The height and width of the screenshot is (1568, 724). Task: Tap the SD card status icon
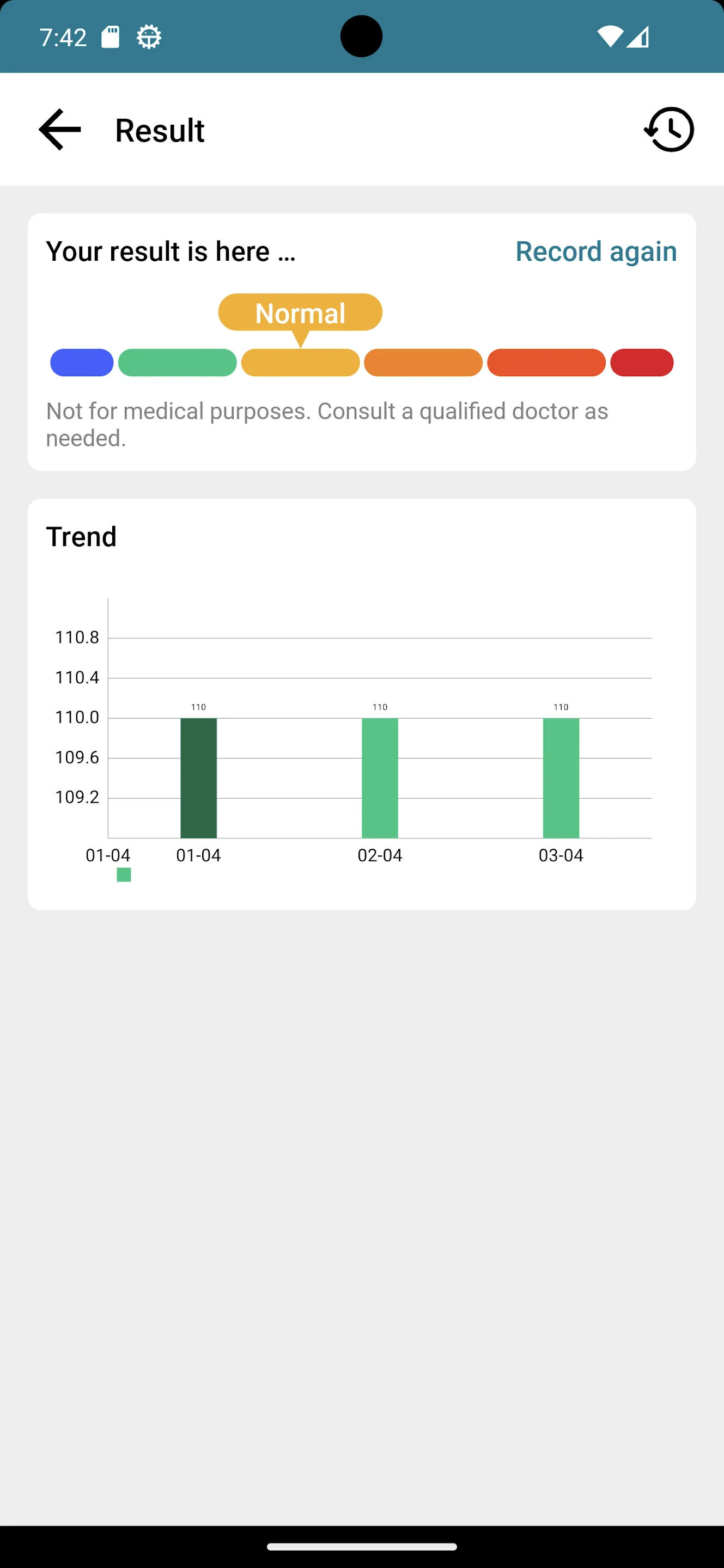tap(110, 37)
